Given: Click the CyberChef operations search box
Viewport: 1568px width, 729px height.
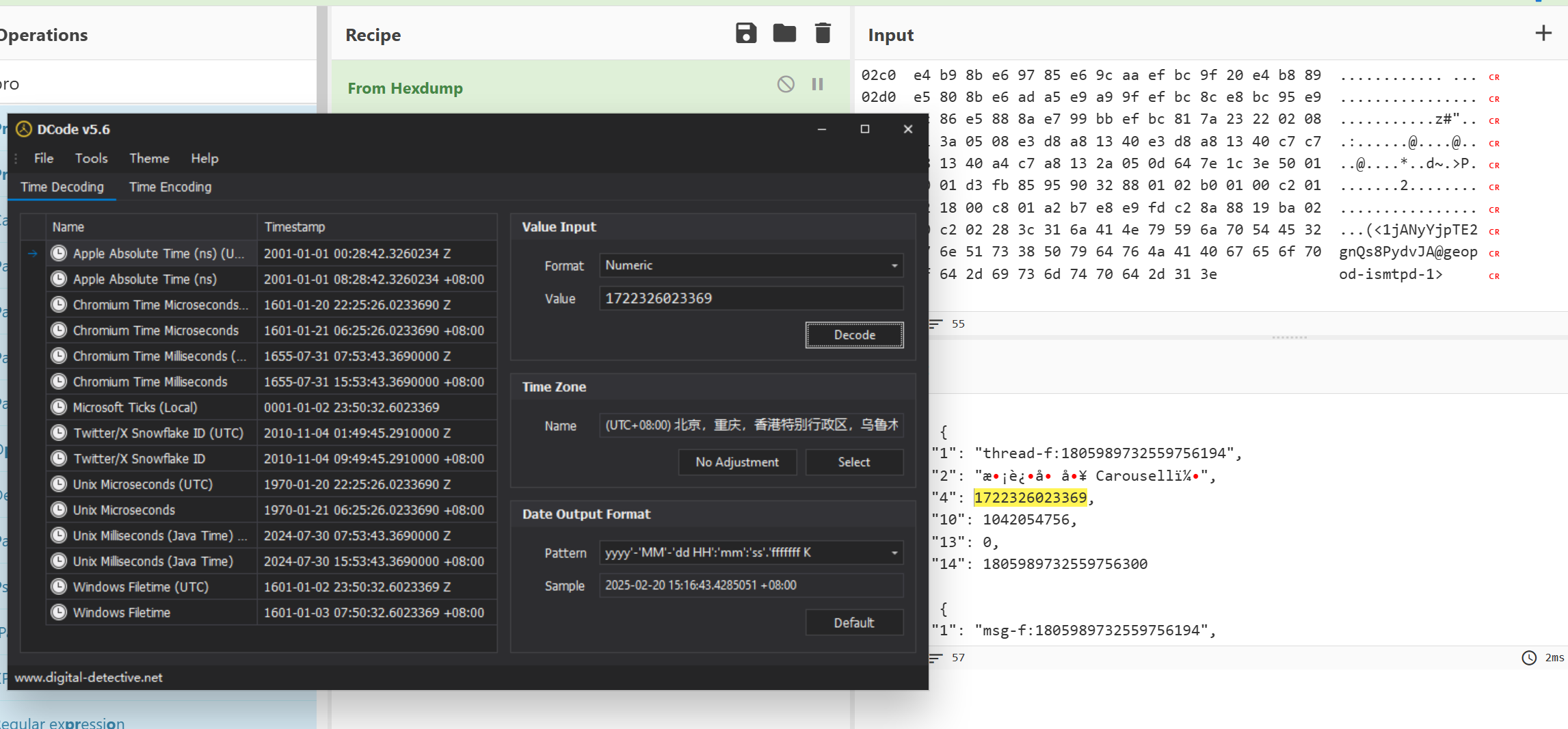Looking at the screenshot, I should (x=158, y=84).
